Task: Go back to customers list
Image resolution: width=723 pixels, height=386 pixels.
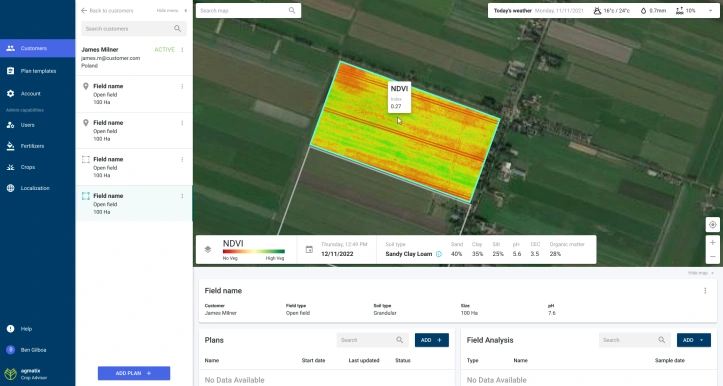Action: coord(107,11)
